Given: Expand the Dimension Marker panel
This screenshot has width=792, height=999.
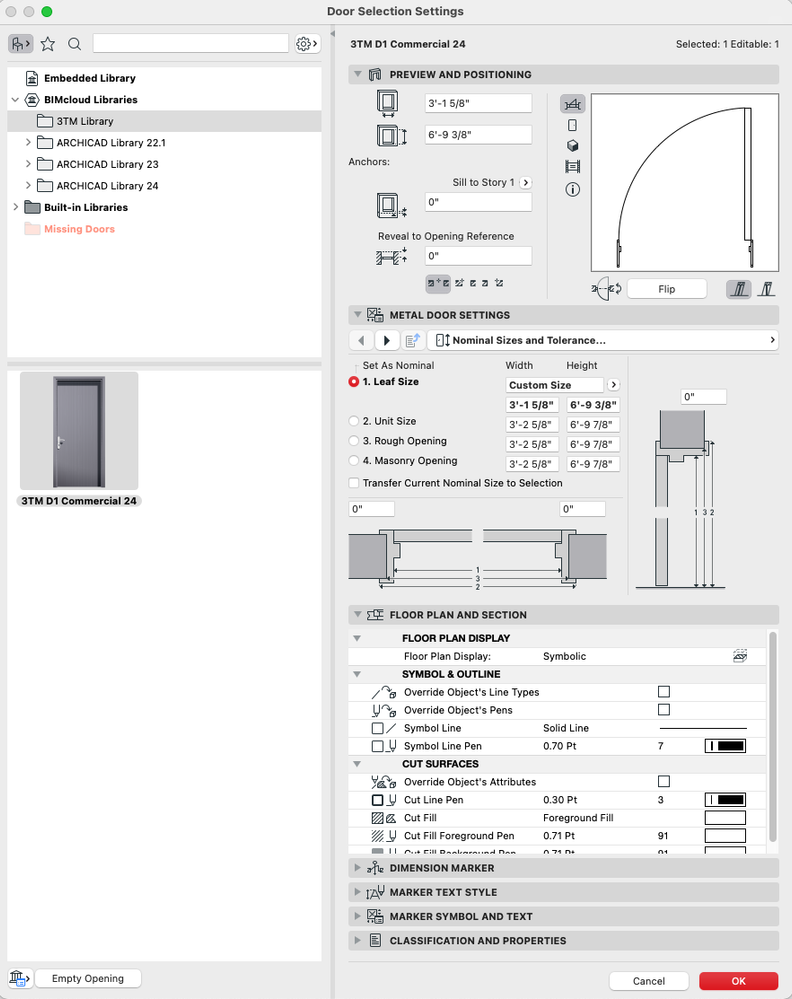Looking at the screenshot, I should click(357, 868).
